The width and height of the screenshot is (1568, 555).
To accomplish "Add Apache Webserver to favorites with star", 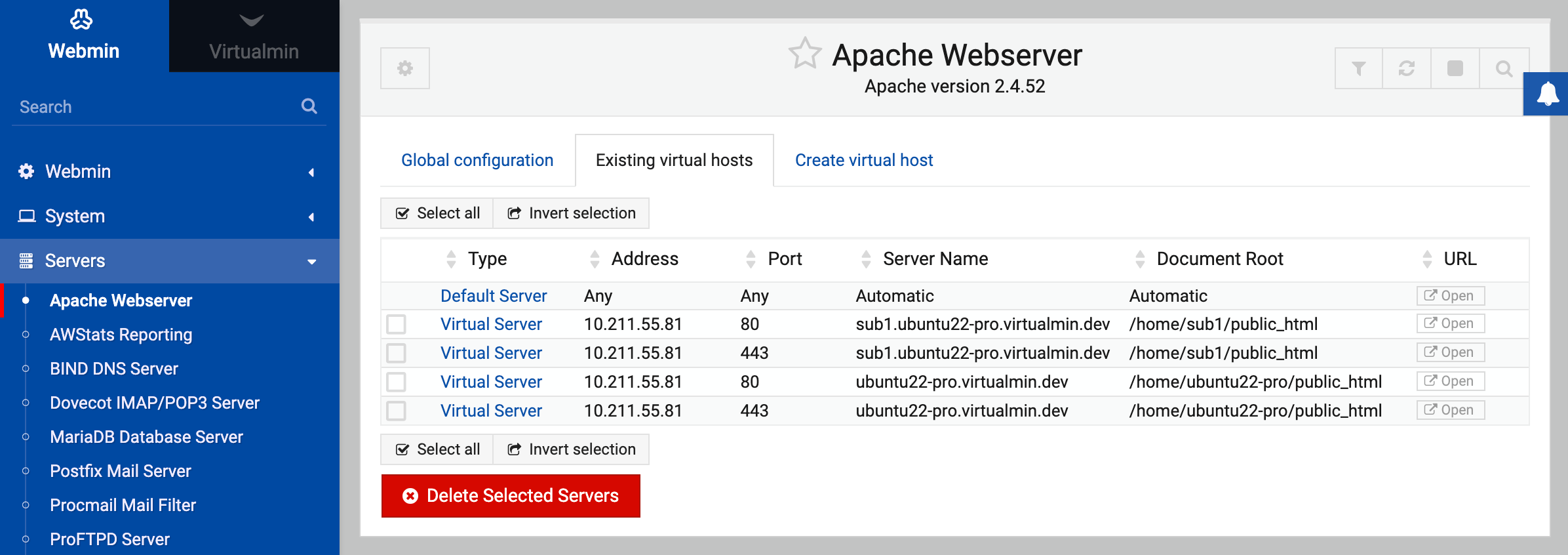I will 804,54.
